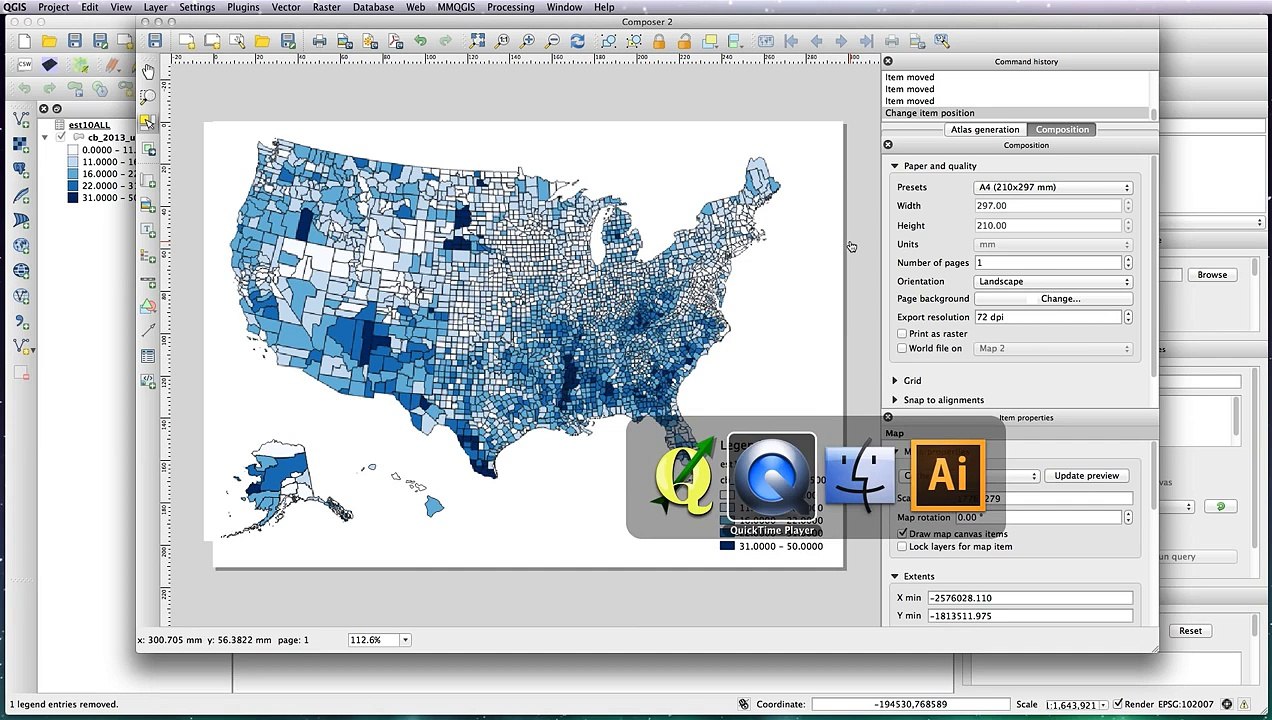Expand the Grid section
This screenshot has width=1272, height=720.
pos(895,381)
